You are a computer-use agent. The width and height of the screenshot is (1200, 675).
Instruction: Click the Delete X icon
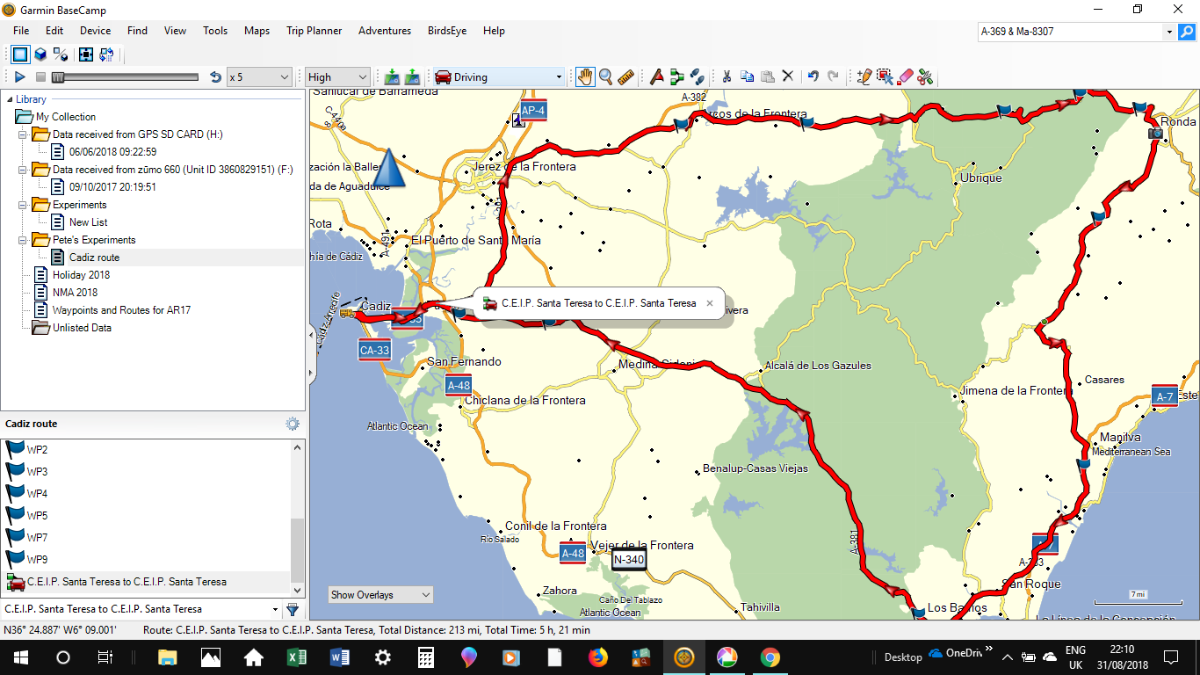[787, 77]
